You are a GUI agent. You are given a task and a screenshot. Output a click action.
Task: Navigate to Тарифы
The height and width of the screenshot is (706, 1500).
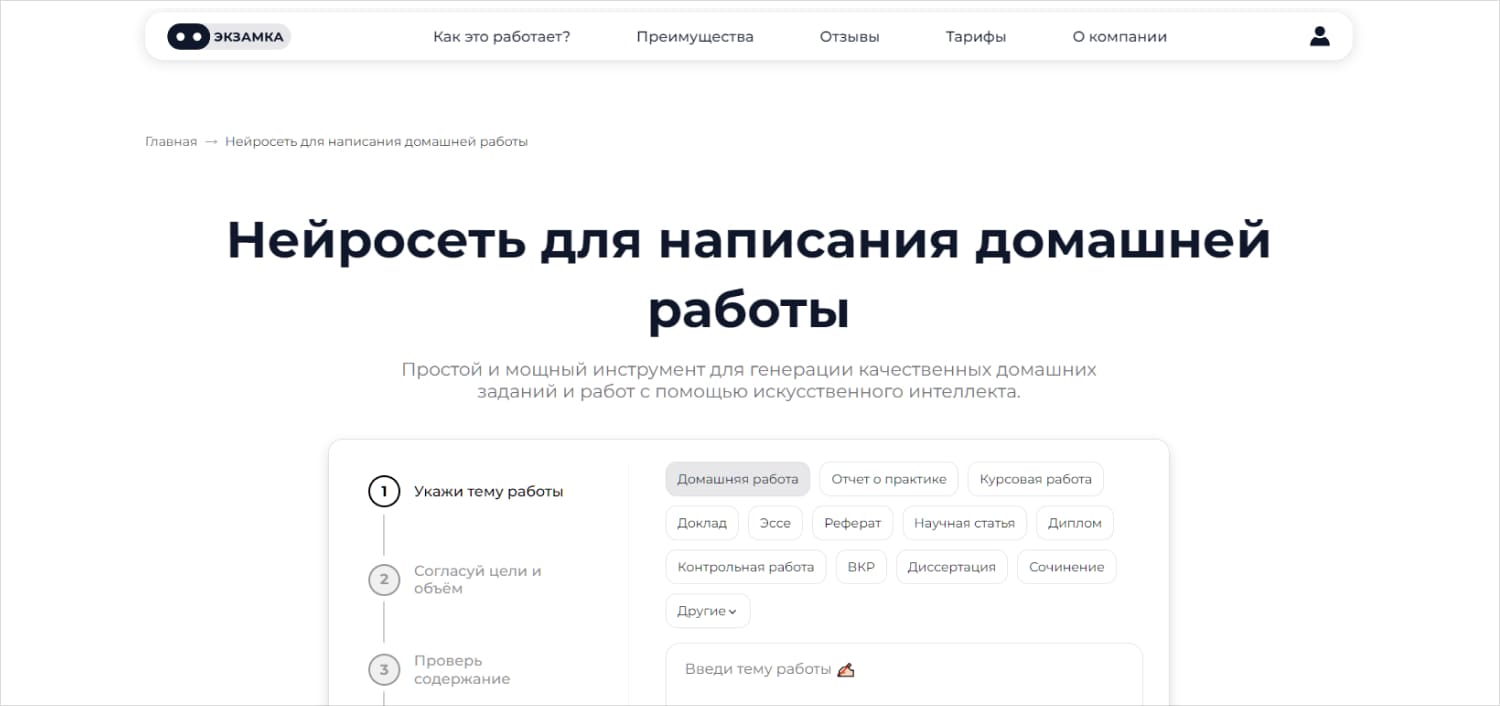(976, 37)
